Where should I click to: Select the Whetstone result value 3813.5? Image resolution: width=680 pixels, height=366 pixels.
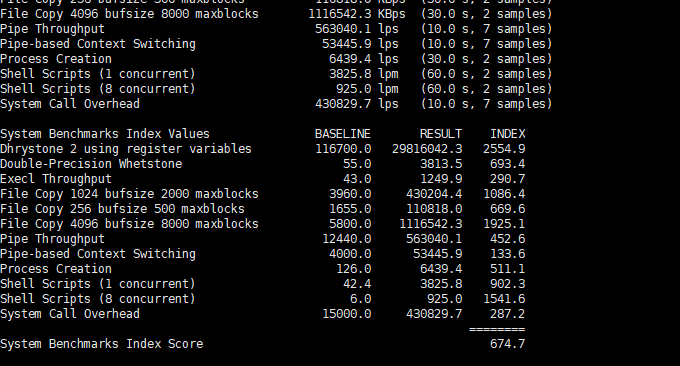[441, 164]
